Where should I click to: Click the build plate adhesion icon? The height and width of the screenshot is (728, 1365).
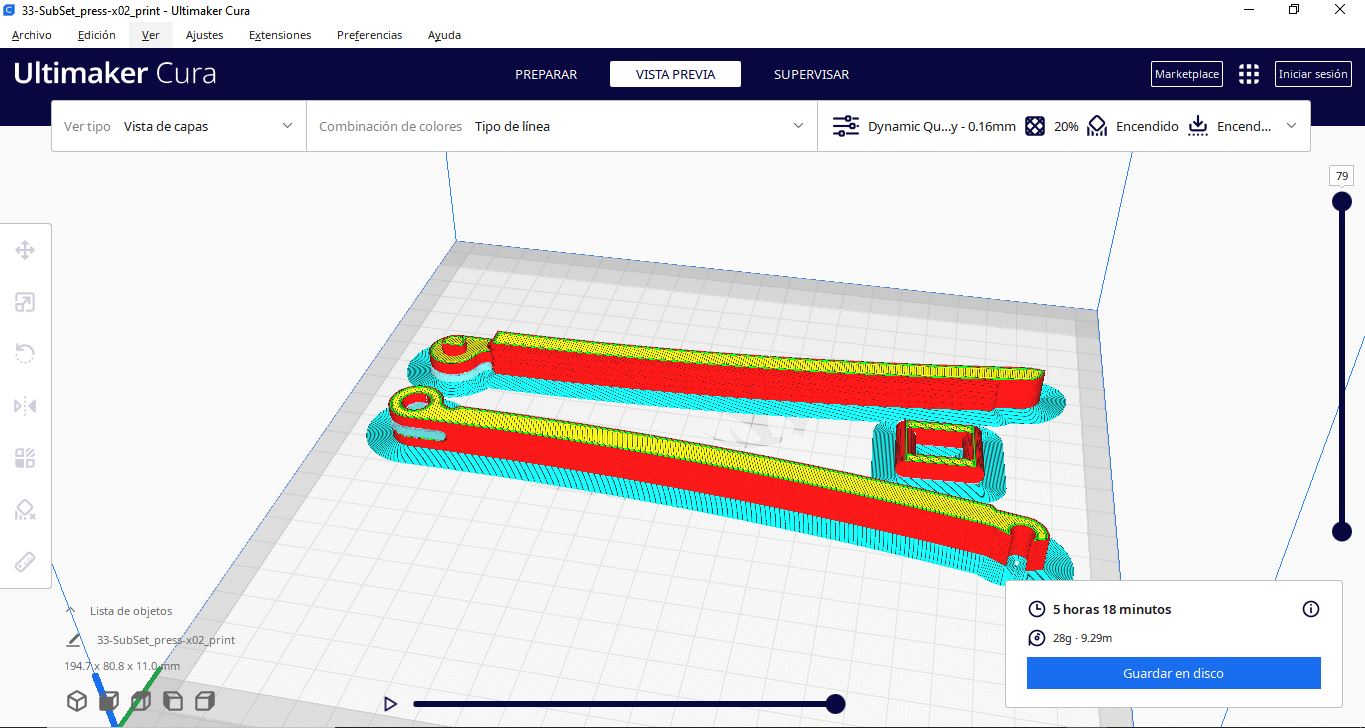[x=1198, y=126]
